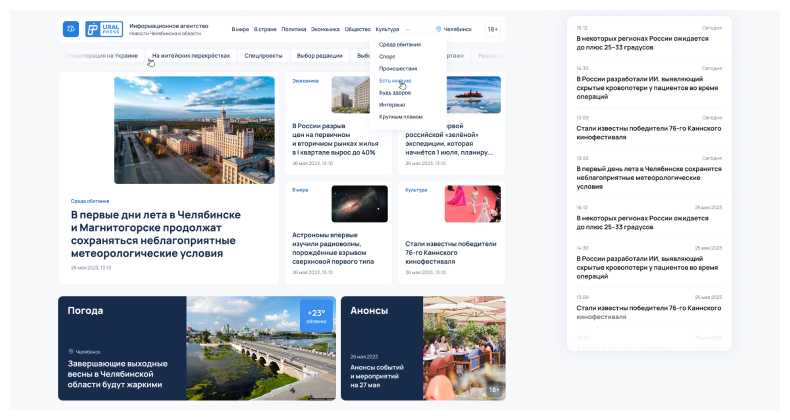The width and height of the screenshot is (790, 420).
Task: Open the red icebreaker ship thumbnail
Action: pos(474,95)
